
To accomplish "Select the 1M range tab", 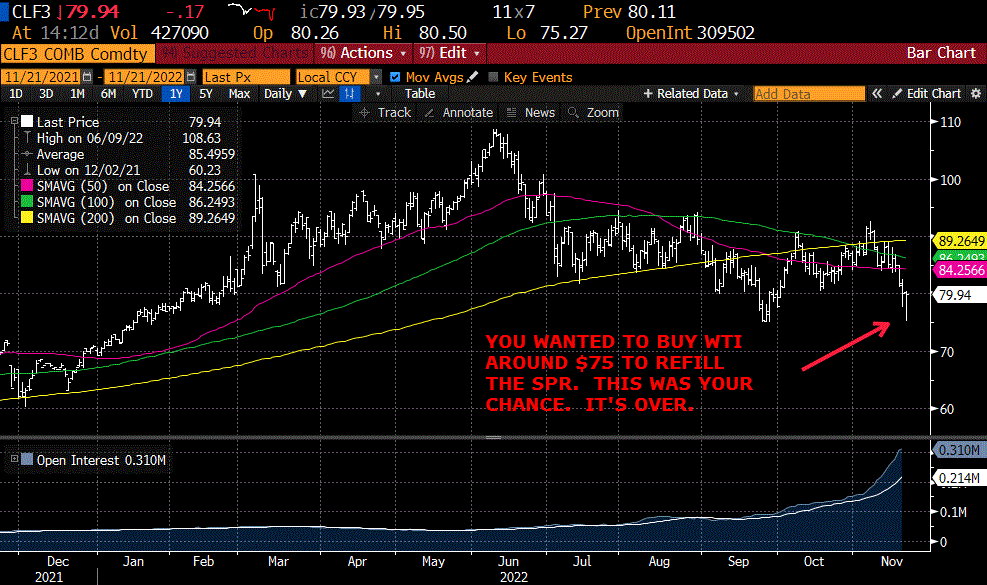I will pos(77,94).
